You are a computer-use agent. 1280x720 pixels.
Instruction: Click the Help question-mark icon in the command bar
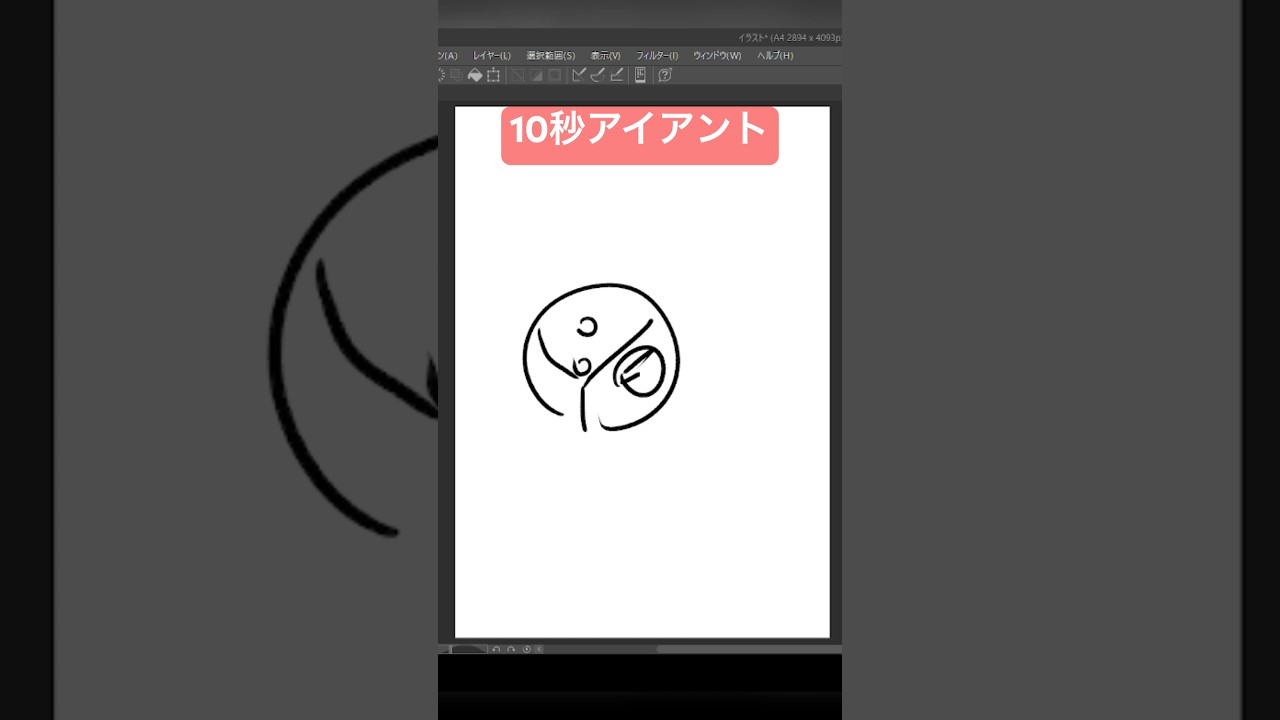tap(664, 75)
